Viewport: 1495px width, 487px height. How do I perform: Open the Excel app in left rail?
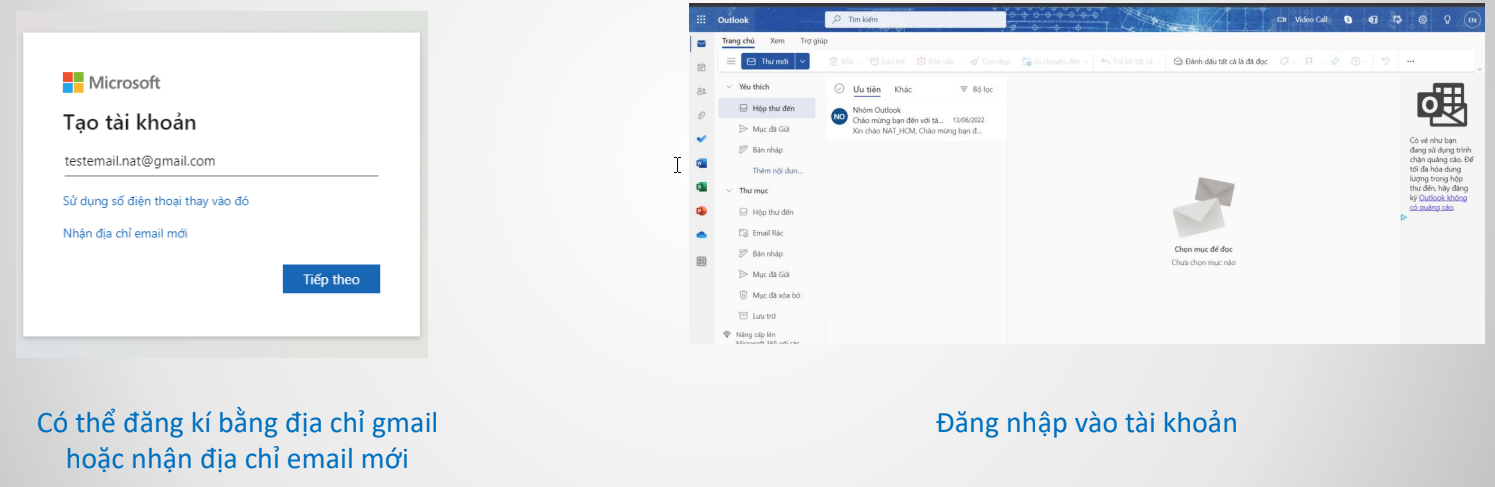click(701, 187)
